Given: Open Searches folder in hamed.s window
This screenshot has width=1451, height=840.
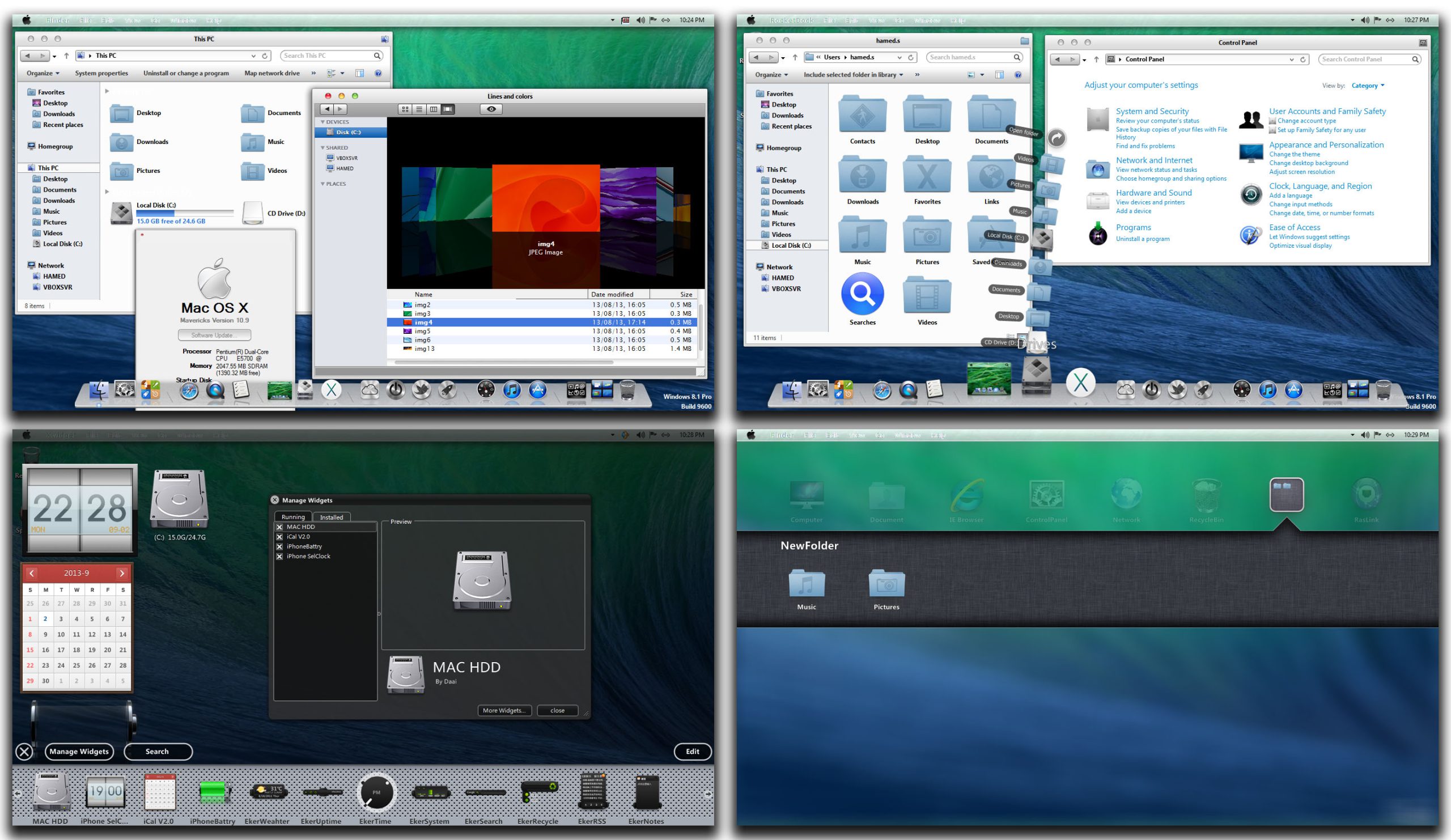Looking at the screenshot, I should point(862,294).
